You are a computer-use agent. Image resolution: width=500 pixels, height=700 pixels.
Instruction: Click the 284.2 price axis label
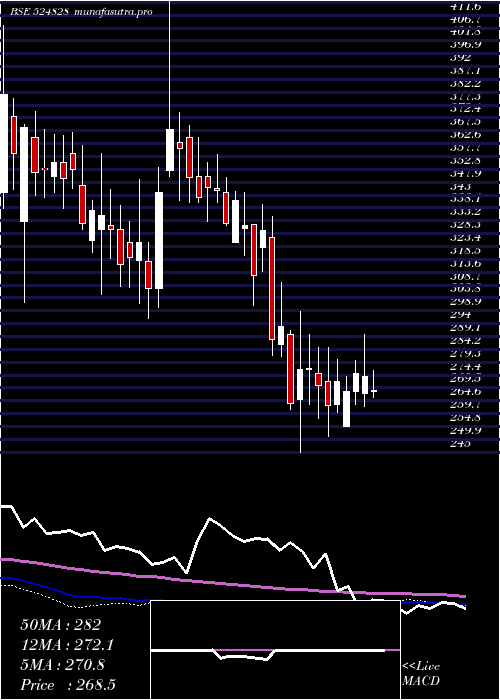pyautogui.click(x=466, y=341)
